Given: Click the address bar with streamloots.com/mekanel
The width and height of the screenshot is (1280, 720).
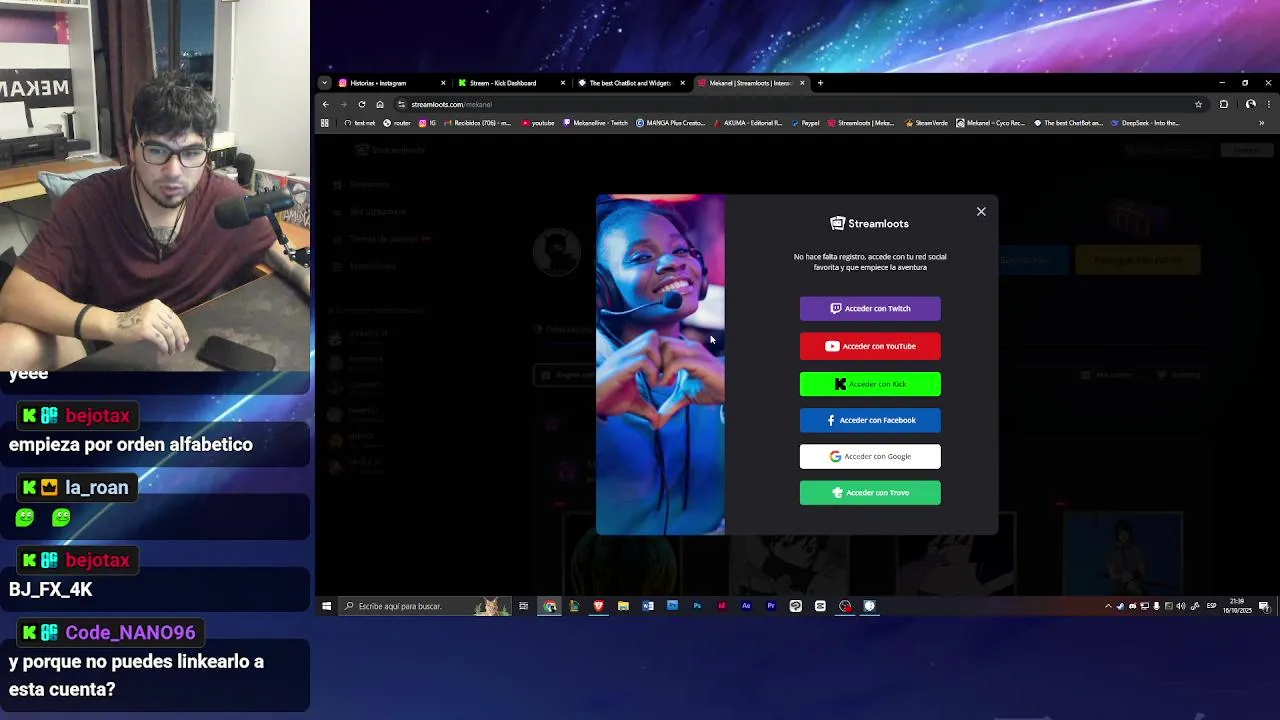Looking at the screenshot, I should click(800, 104).
